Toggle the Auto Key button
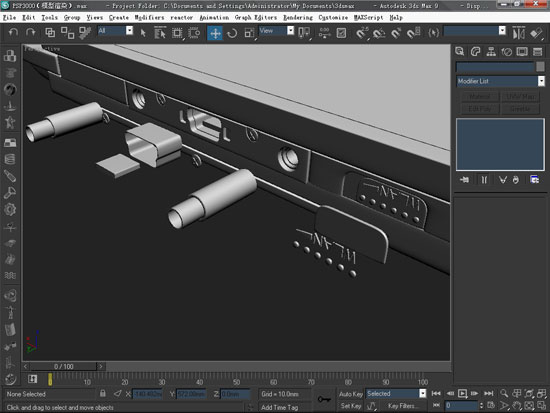This screenshot has height=413, width=550. 351,394
